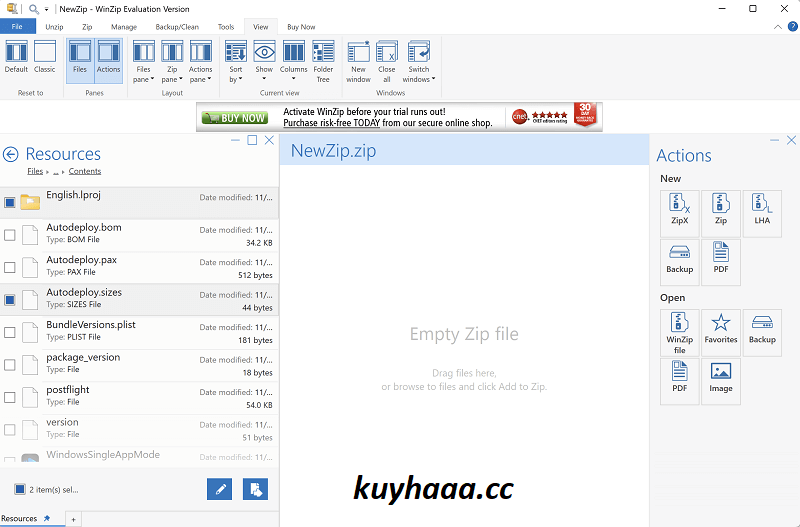
Task: Check the Autodeploy.bom checkbox
Action: (10, 235)
